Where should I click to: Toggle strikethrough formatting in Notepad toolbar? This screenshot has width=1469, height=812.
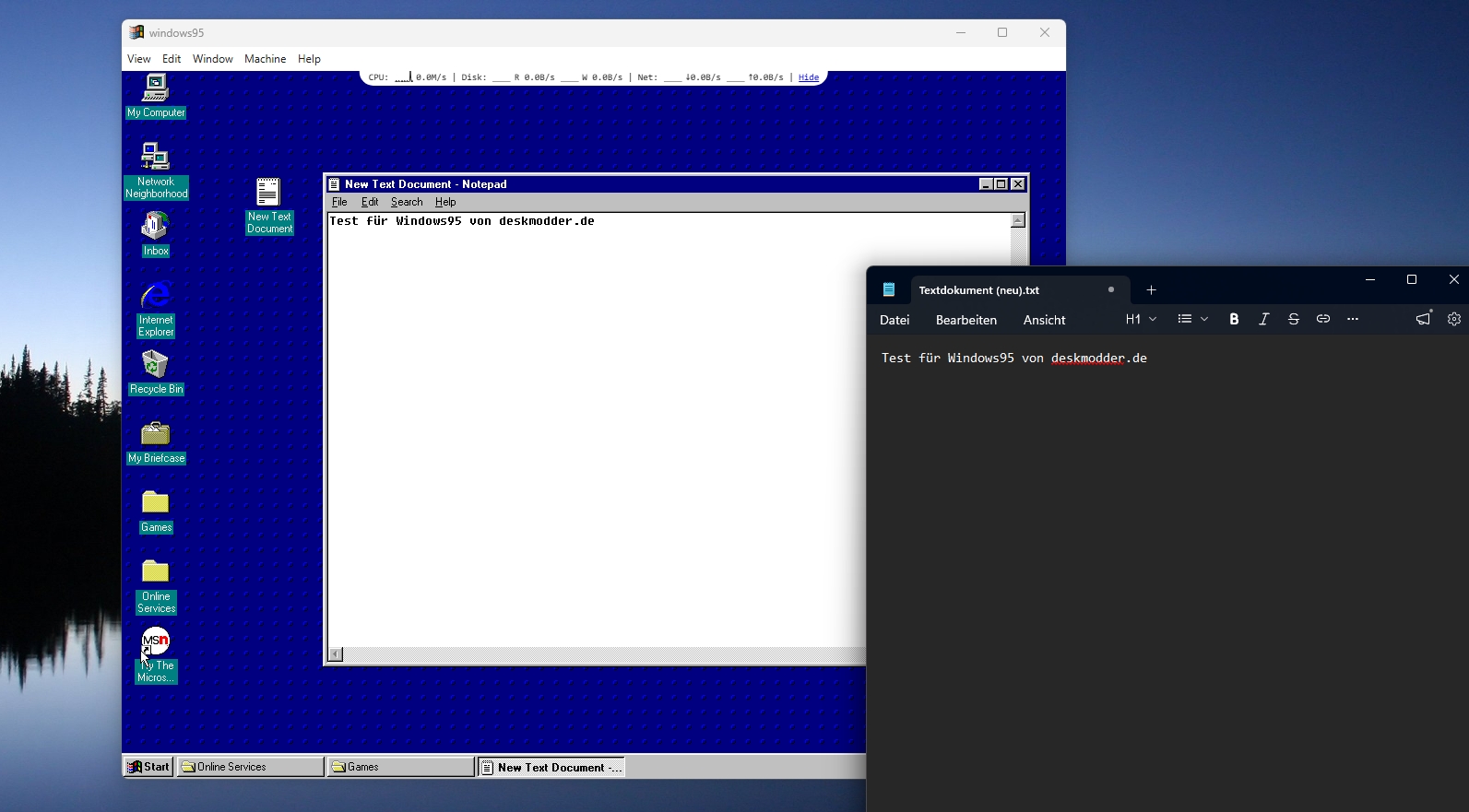pyautogui.click(x=1293, y=319)
